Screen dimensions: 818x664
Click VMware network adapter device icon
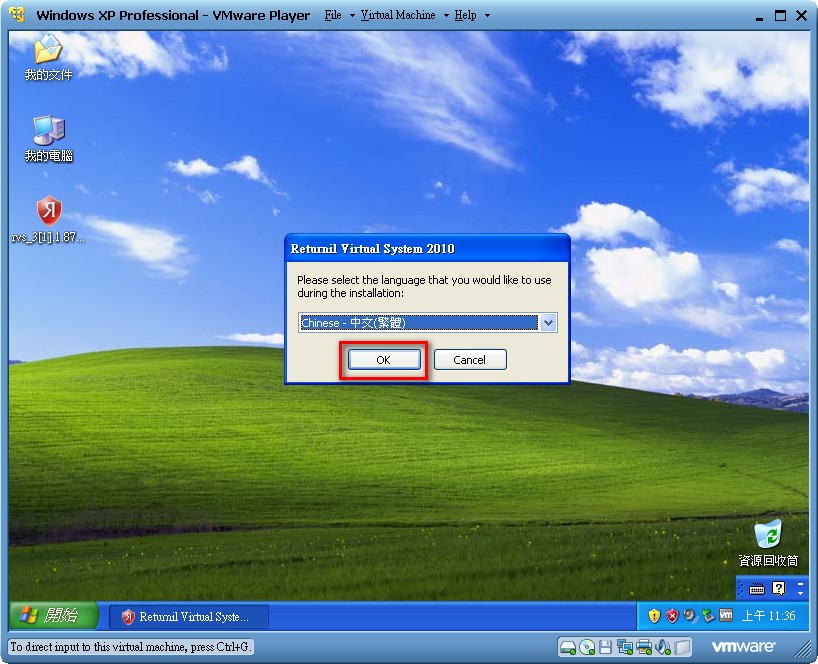point(624,647)
